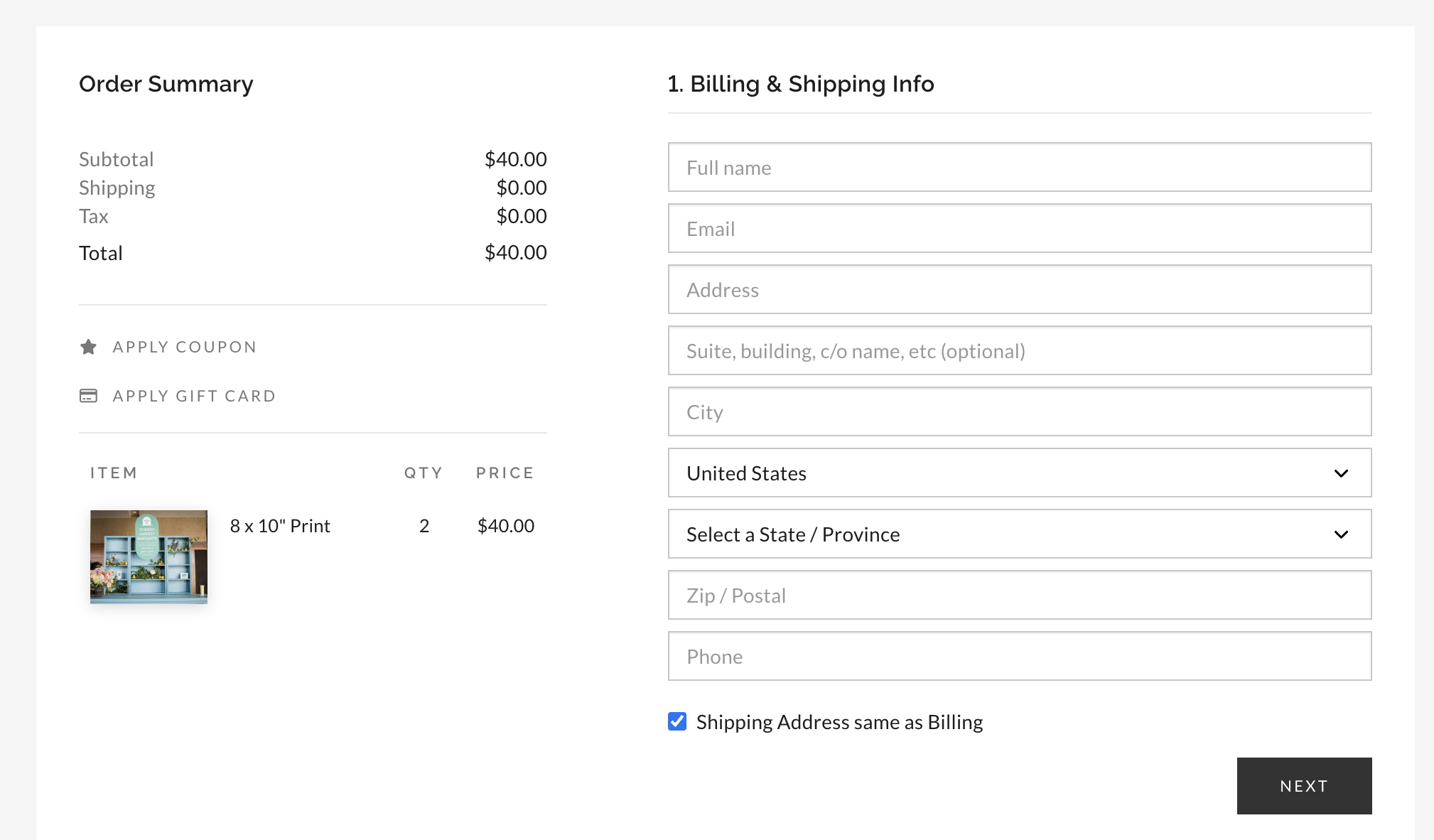Image resolution: width=1434 pixels, height=840 pixels.
Task: Click the 8 x 10" Print item name
Action: point(280,526)
